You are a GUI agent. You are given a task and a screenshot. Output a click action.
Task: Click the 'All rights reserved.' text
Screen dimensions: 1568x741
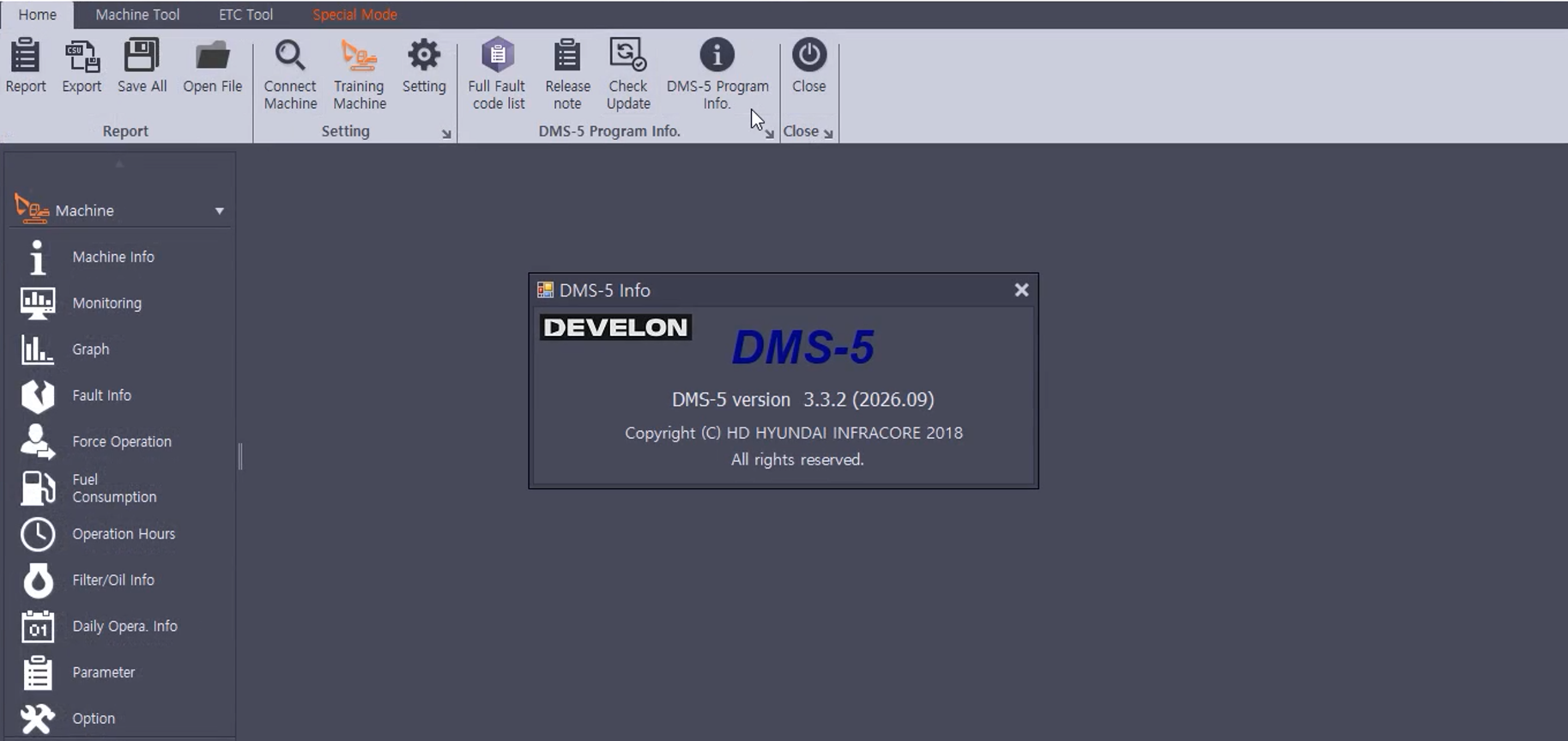[x=797, y=459]
